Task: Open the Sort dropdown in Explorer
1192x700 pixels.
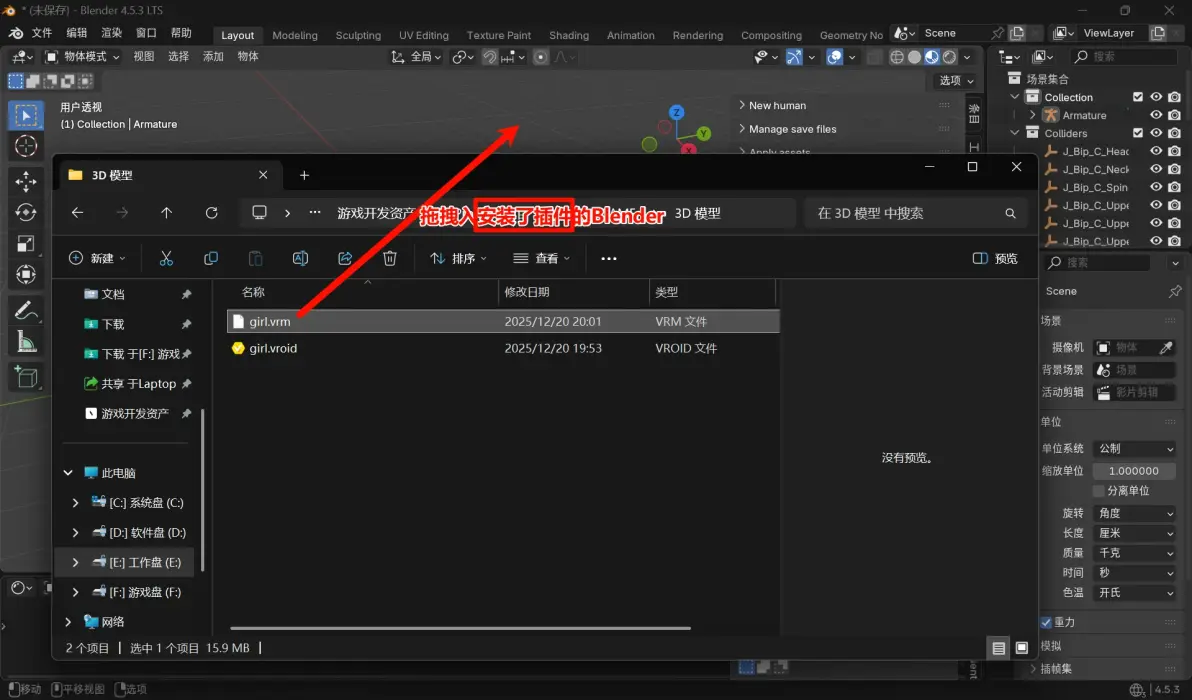Action: point(458,258)
